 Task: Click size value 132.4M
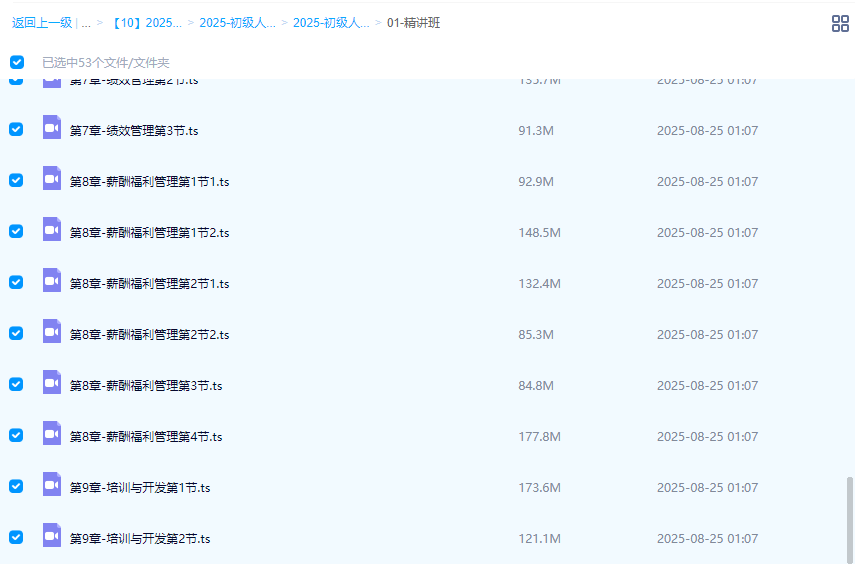coord(539,283)
